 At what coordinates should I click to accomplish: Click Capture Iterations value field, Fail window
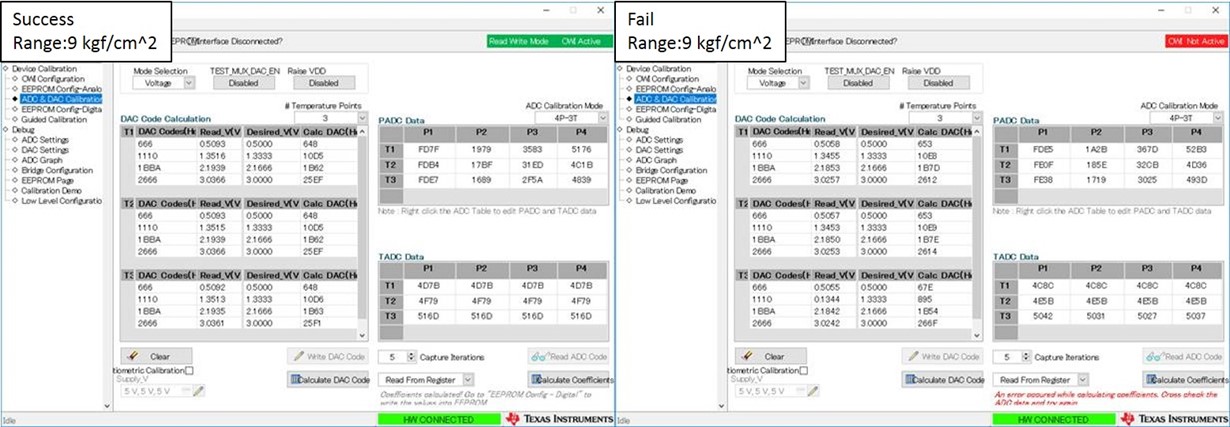1007,357
